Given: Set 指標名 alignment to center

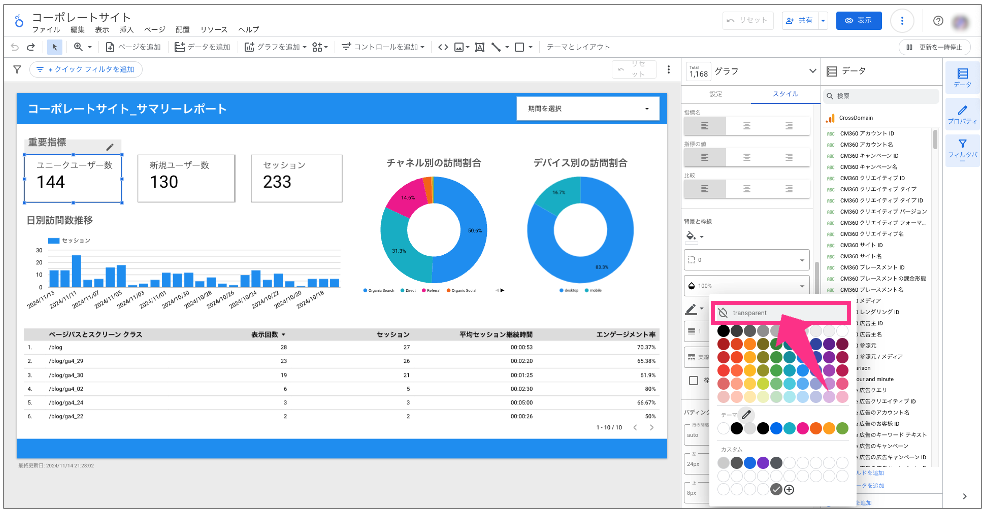Looking at the screenshot, I should (746, 126).
